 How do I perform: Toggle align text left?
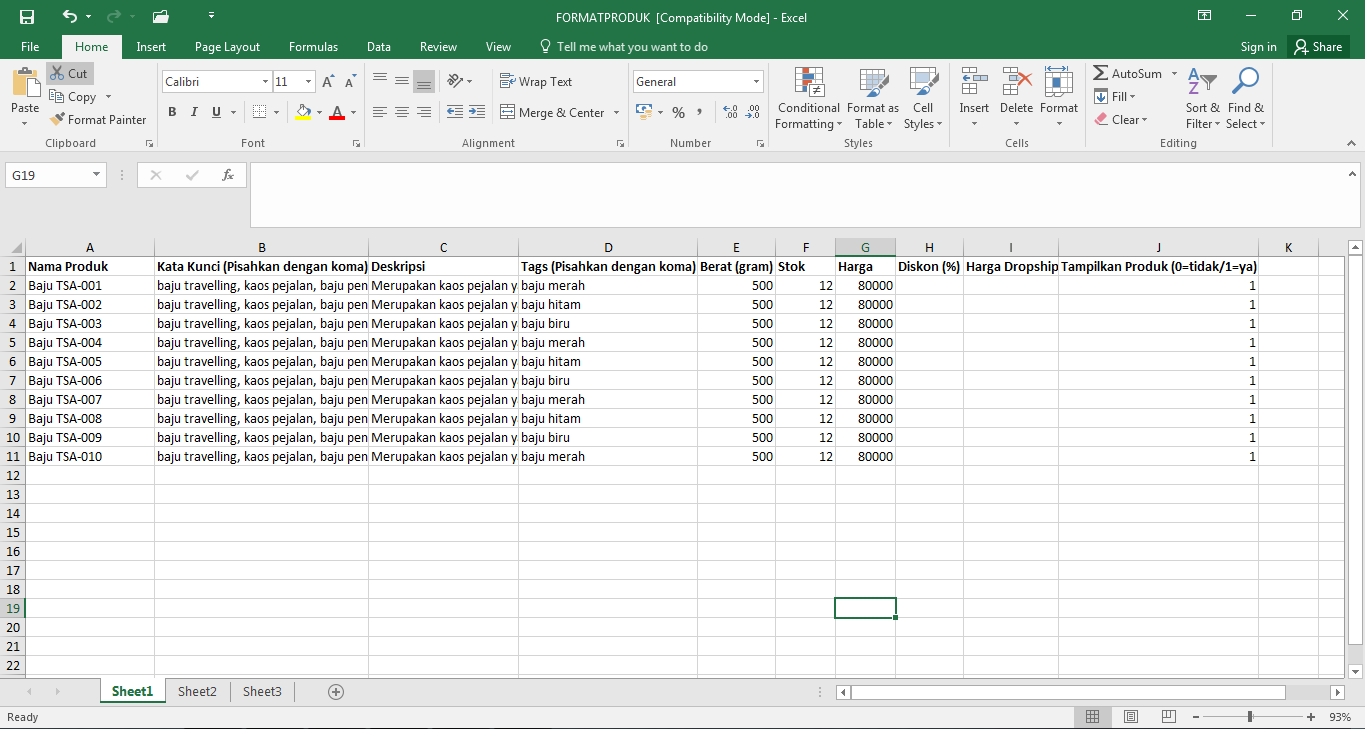[x=380, y=112]
